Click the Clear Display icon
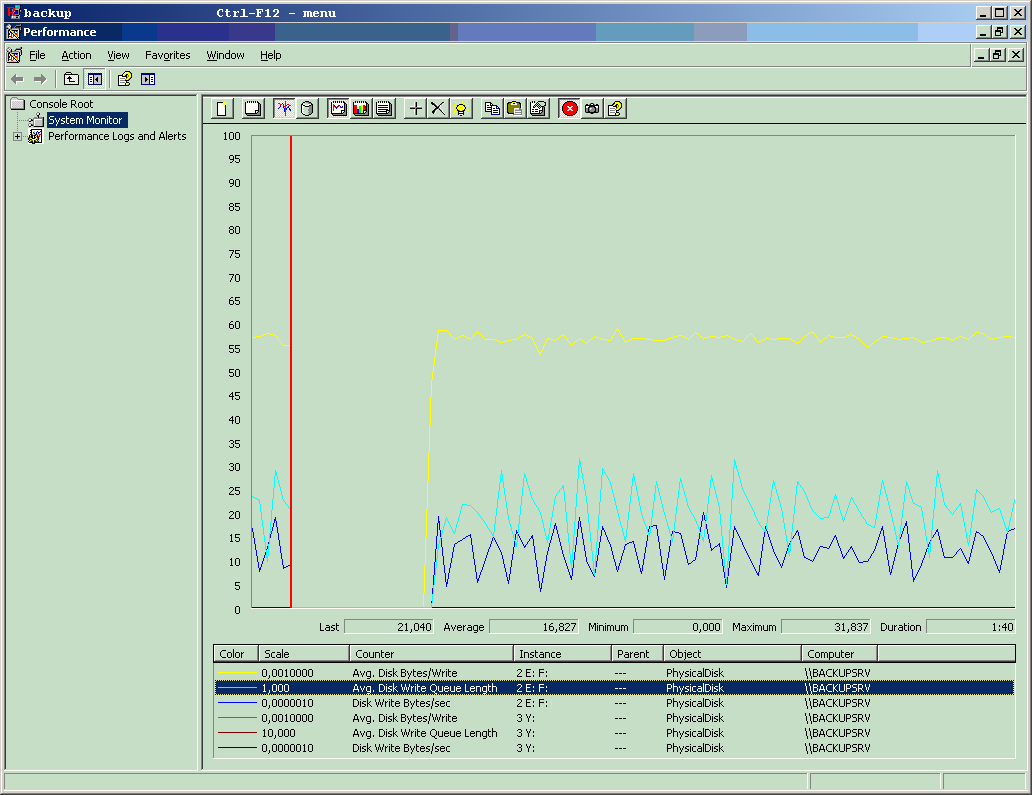The height and width of the screenshot is (795, 1032). click(x=254, y=108)
